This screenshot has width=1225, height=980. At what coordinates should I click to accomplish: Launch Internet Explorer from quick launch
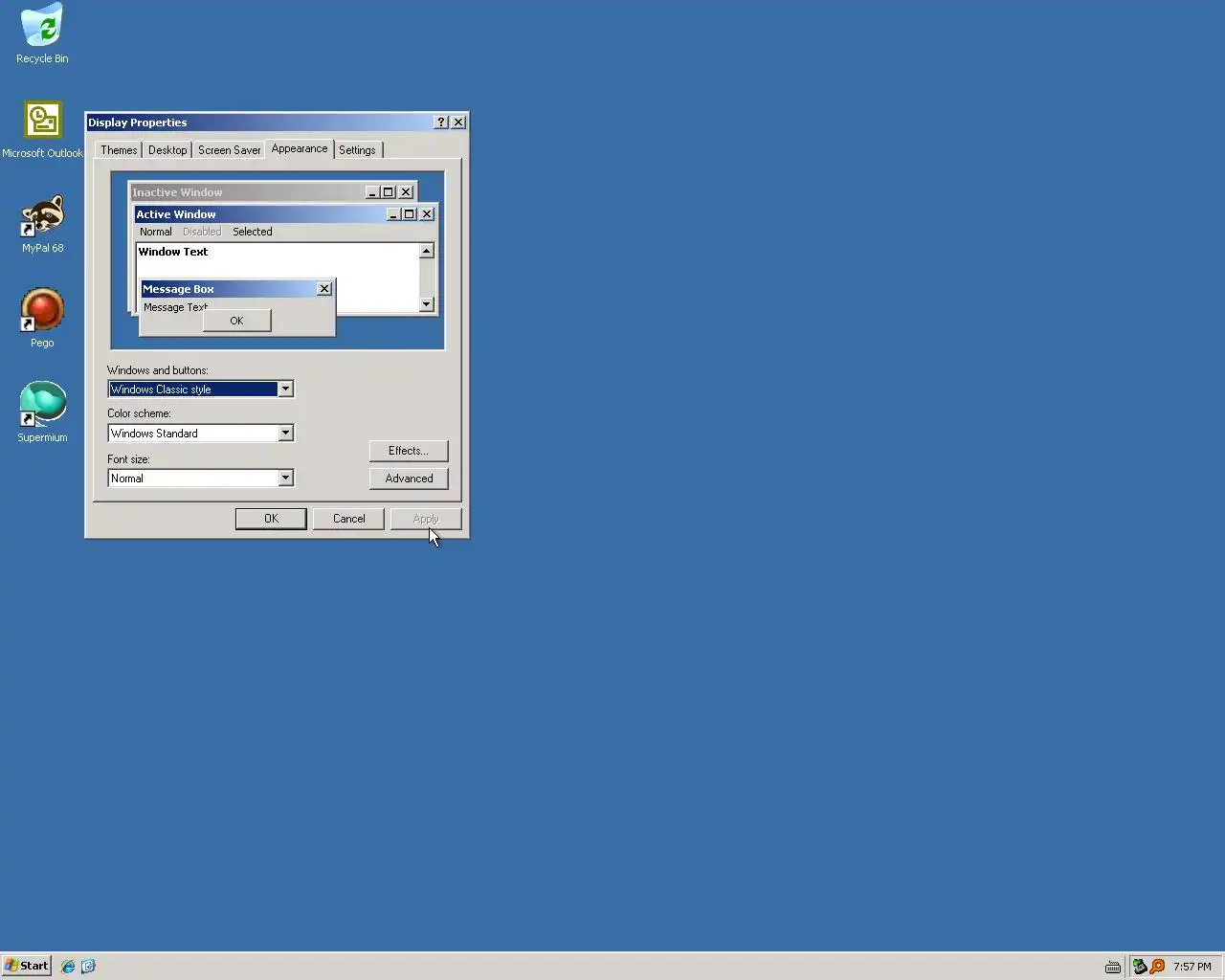click(68, 966)
